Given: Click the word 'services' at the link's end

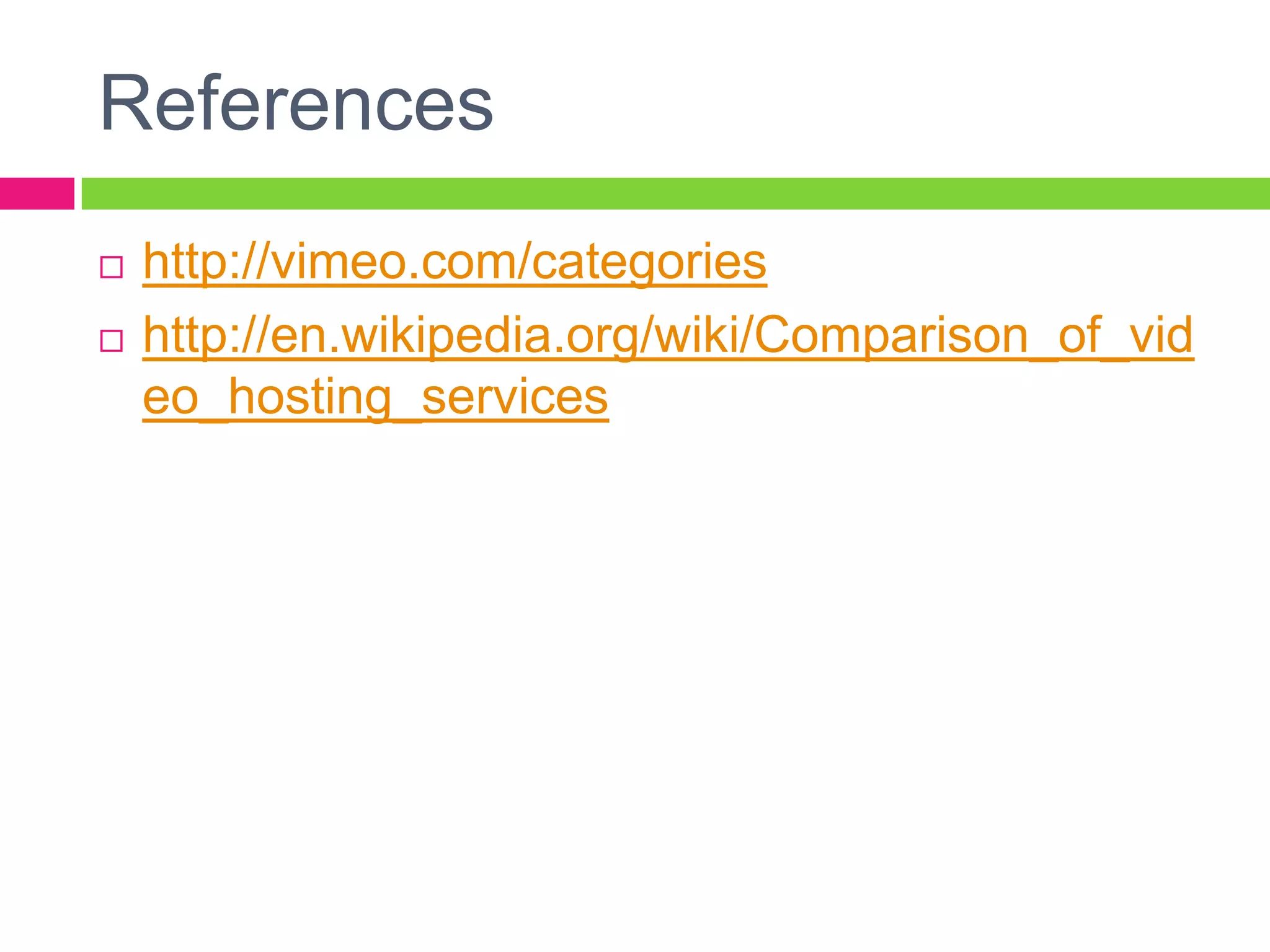Looking at the screenshot, I should 515,397.
